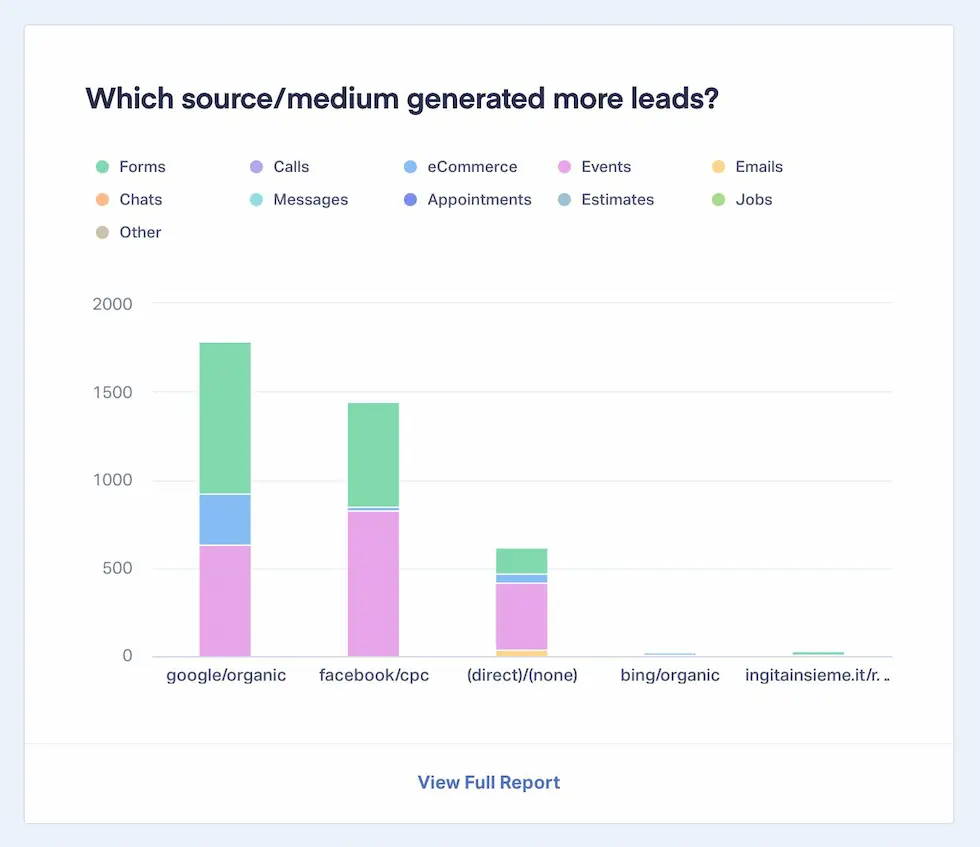Screen dimensions: 980x847
Task: Click the chart title about source/medium leads
Action: point(402,99)
